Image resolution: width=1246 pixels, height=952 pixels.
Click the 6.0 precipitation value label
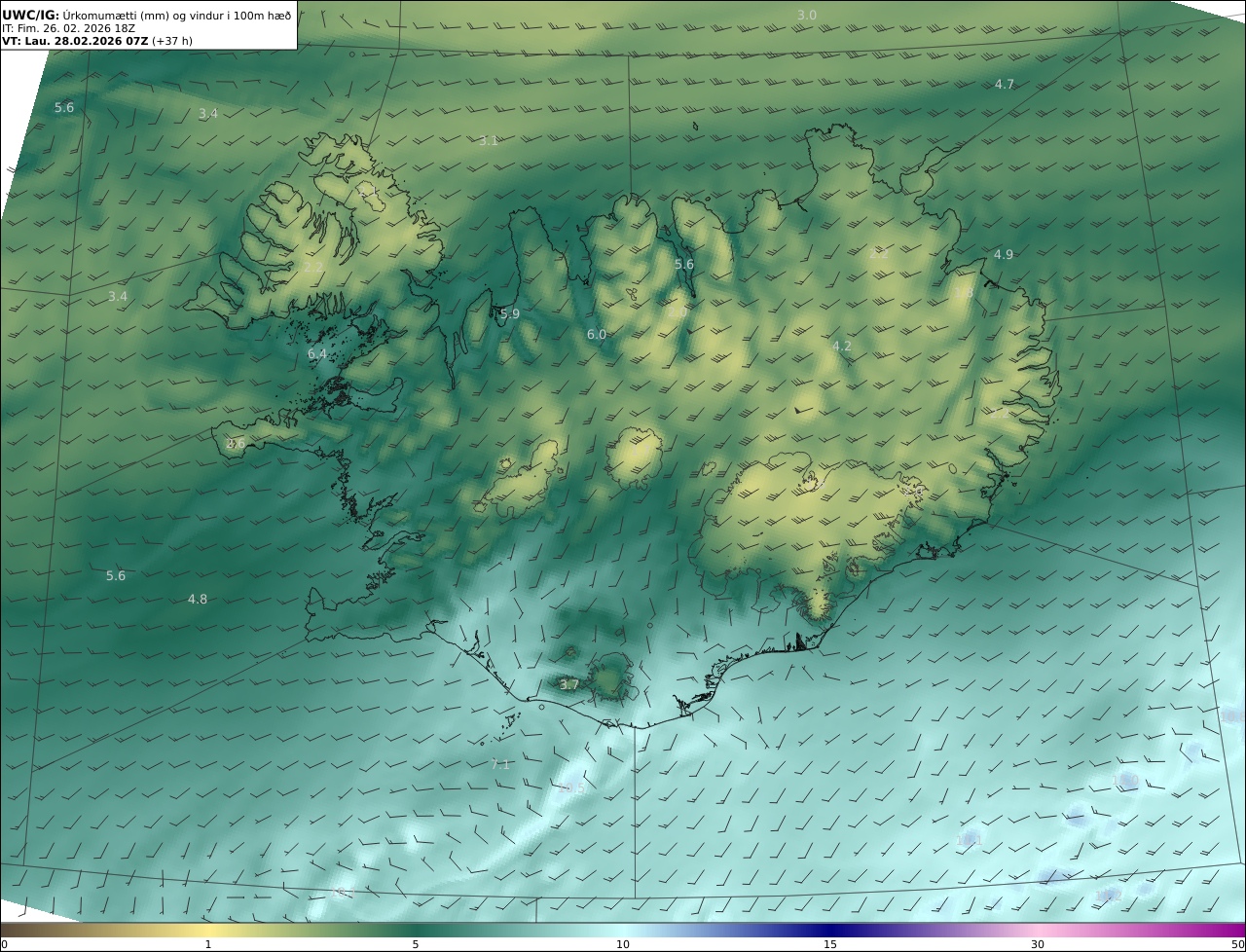coord(596,335)
